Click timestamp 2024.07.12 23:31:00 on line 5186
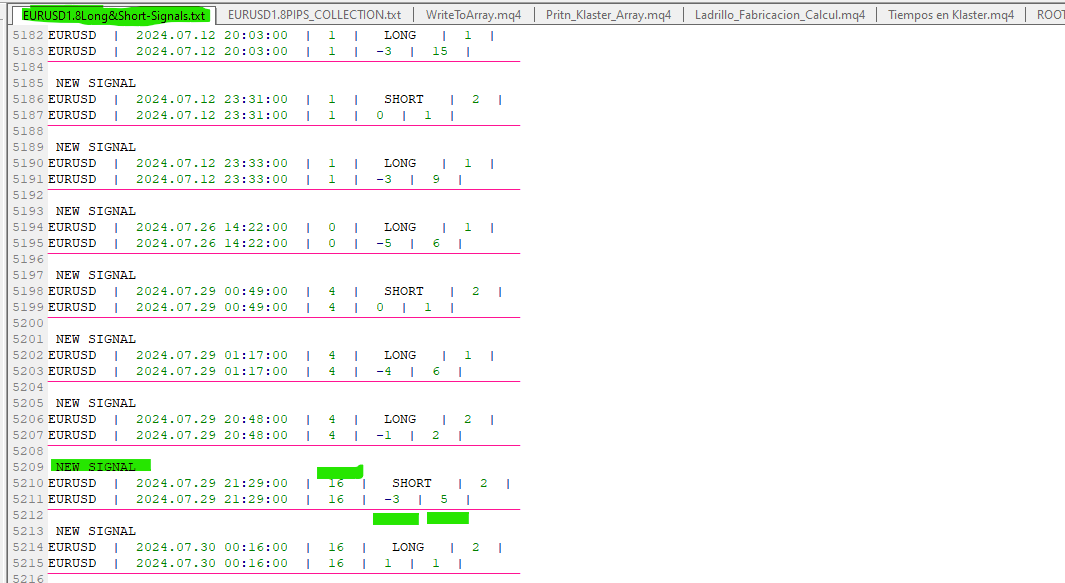Viewport: 1065px width, 583px height. point(212,99)
